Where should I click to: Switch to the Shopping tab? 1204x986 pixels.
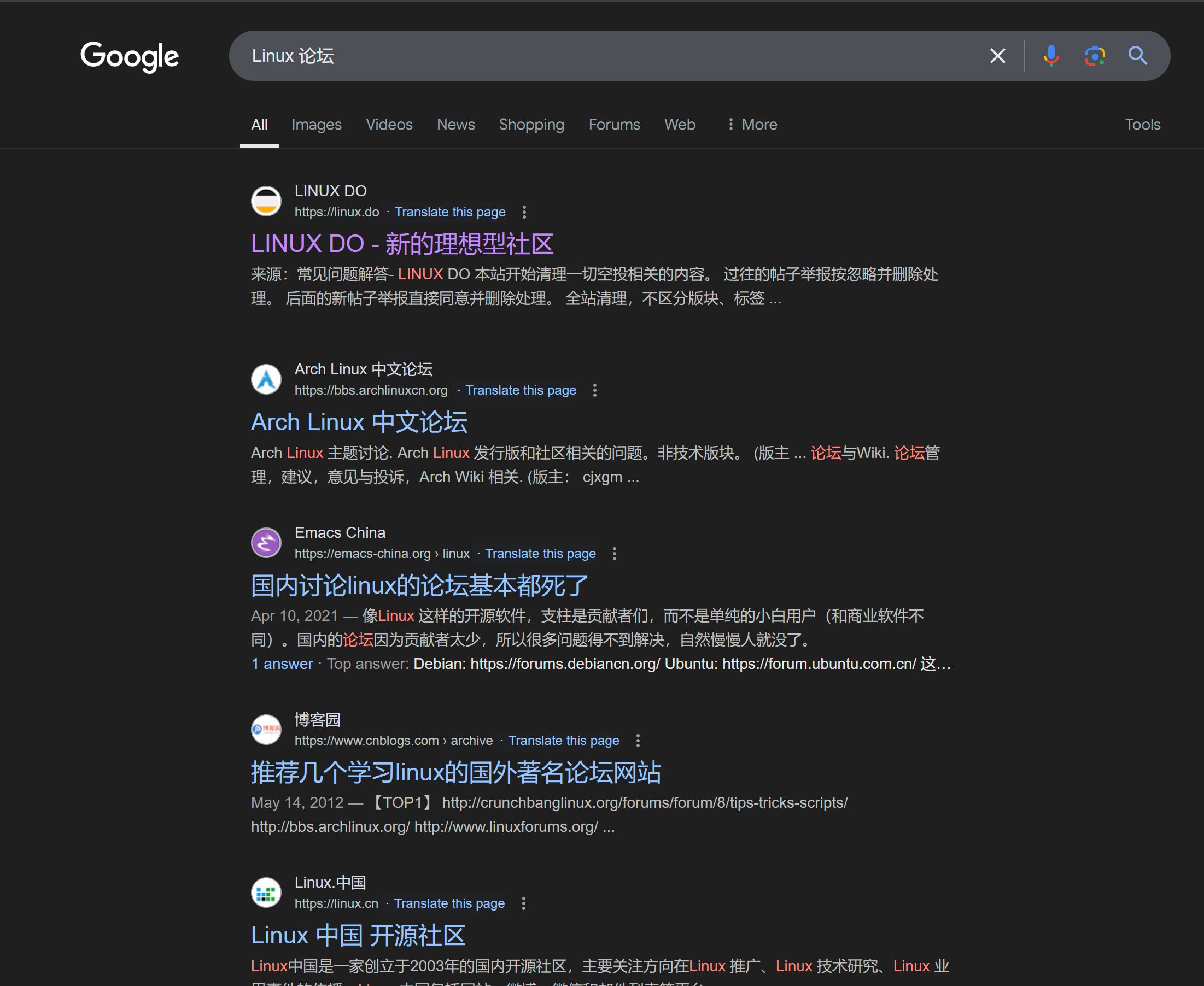(531, 125)
